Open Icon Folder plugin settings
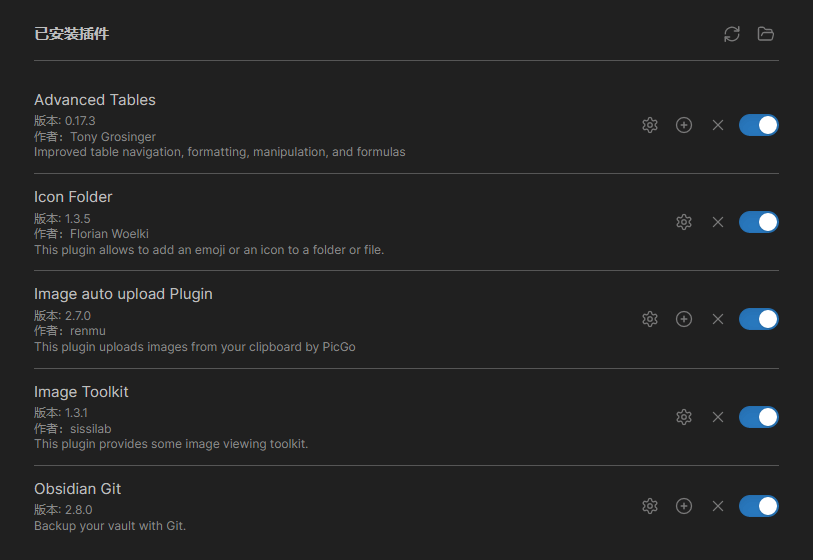This screenshot has width=813, height=560. click(684, 222)
